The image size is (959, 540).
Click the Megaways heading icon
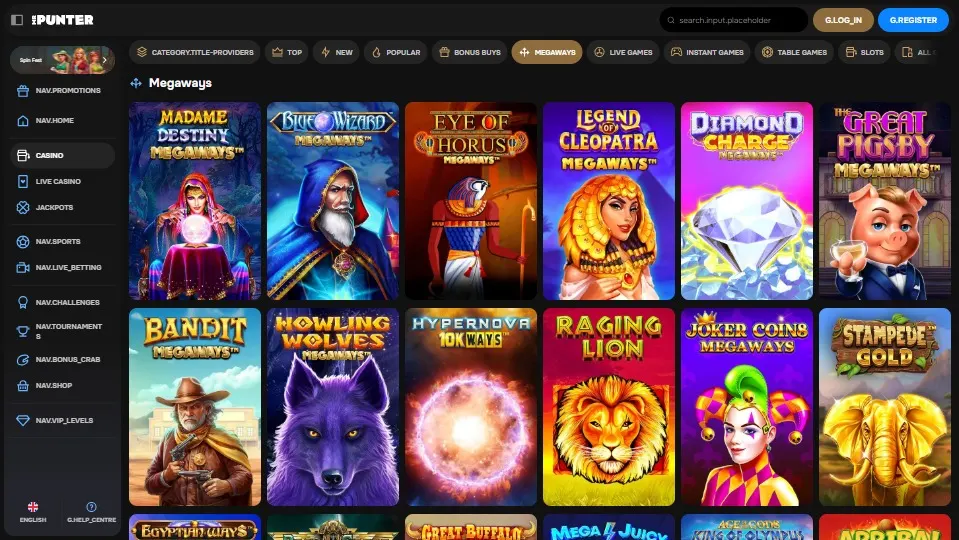pyautogui.click(x=136, y=83)
